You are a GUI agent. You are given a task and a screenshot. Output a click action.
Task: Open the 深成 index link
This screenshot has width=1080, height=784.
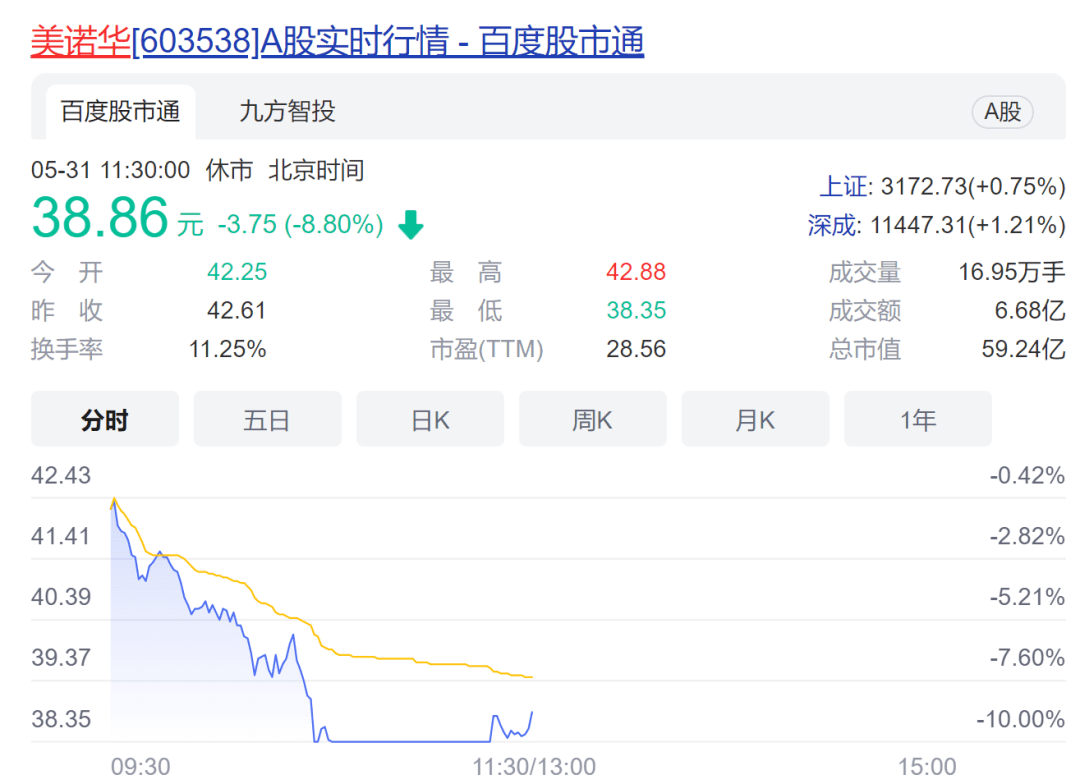pos(832,226)
